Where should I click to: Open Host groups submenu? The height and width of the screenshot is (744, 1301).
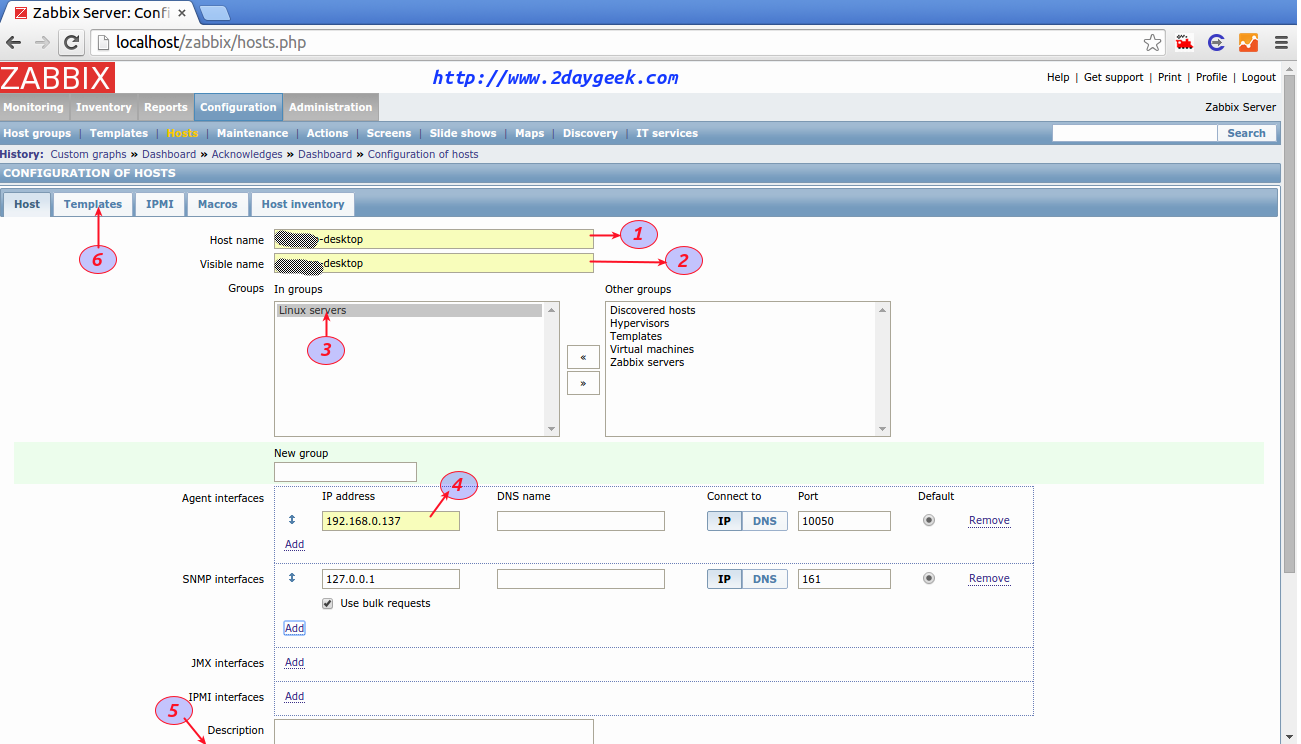point(38,133)
